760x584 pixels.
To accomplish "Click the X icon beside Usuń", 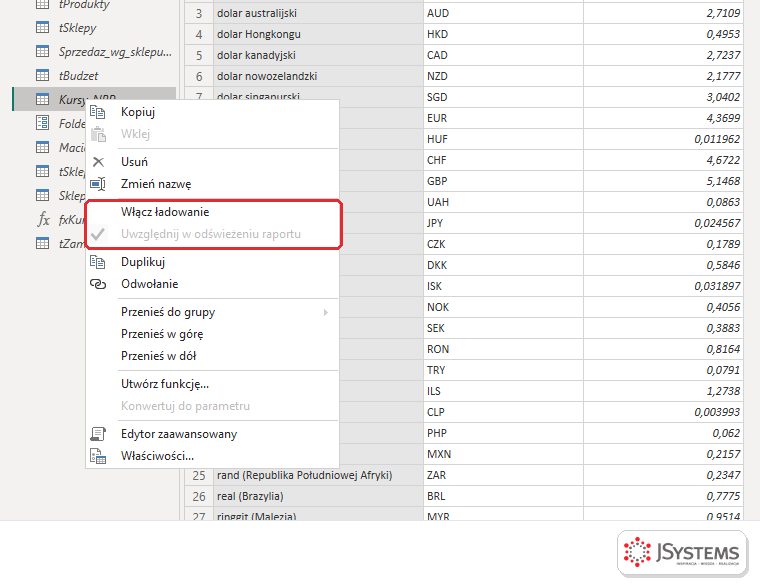I will click(98, 162).
